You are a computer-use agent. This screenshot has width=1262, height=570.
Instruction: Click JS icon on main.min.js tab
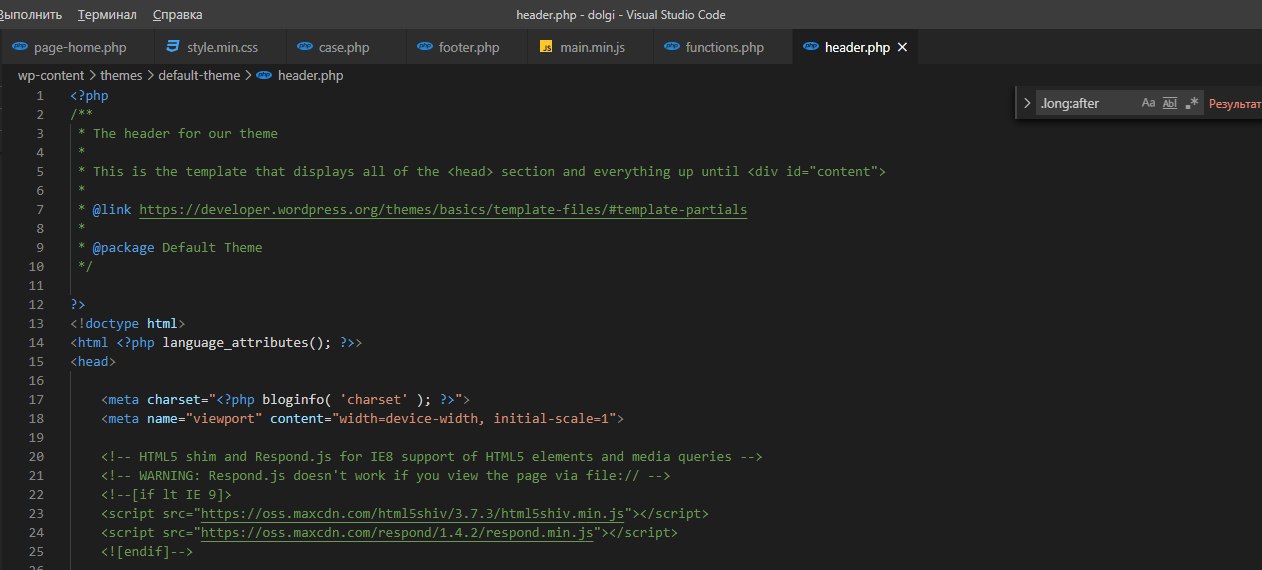click(546, 47)
